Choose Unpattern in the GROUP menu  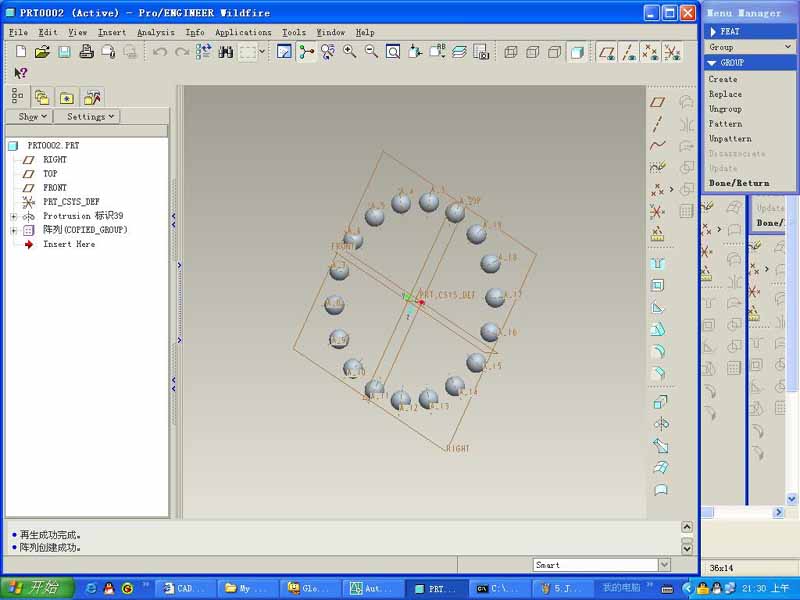tap(730, 138)
